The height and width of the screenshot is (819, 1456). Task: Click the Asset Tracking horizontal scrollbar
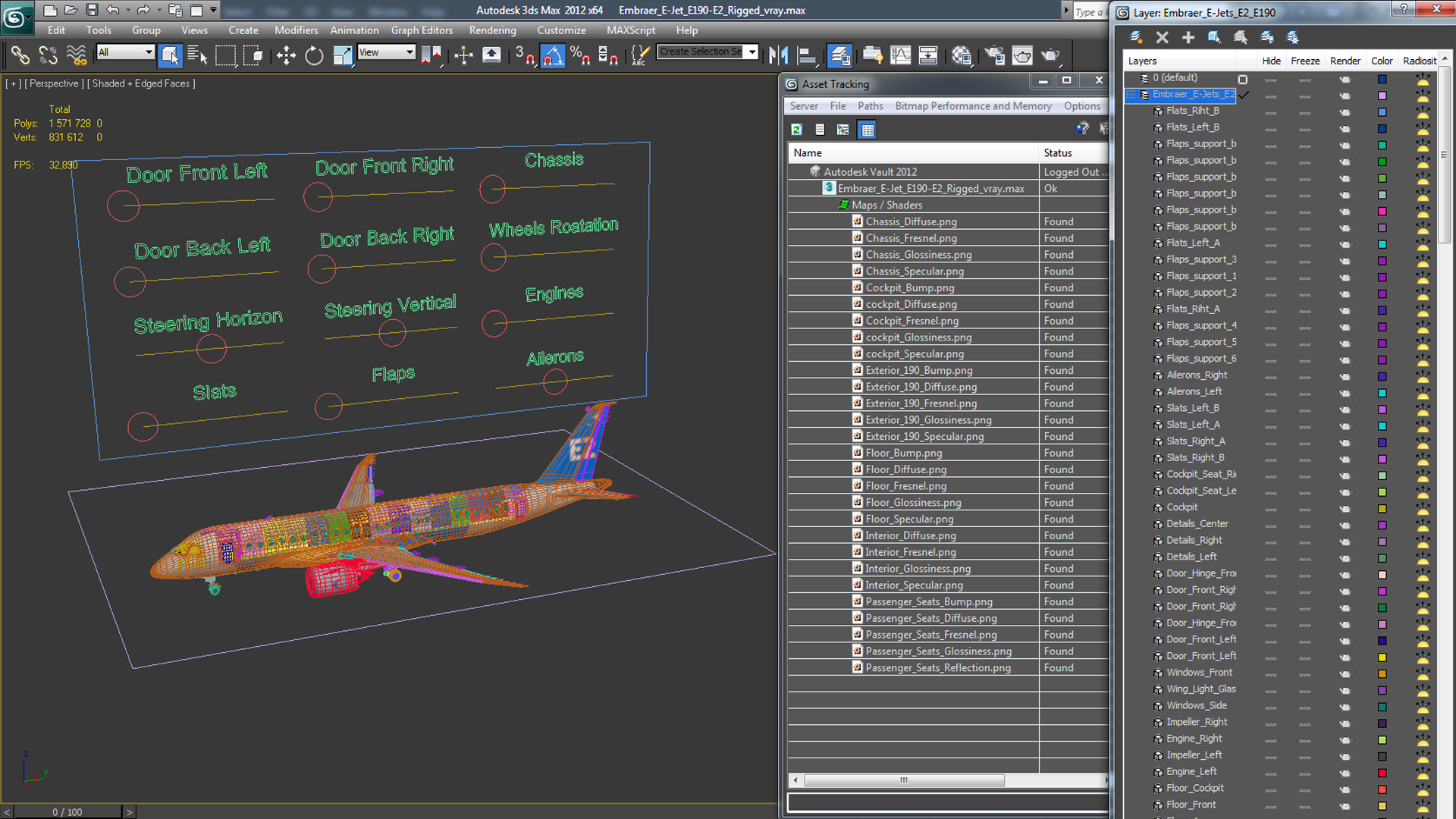click(904, 780)
